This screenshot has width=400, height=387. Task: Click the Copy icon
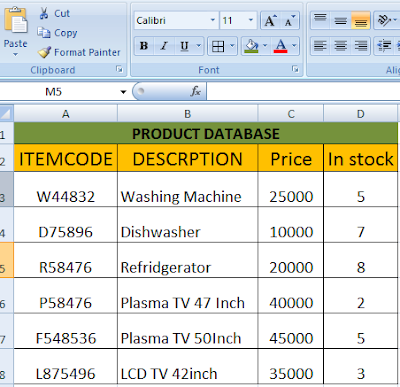(44, 33)
